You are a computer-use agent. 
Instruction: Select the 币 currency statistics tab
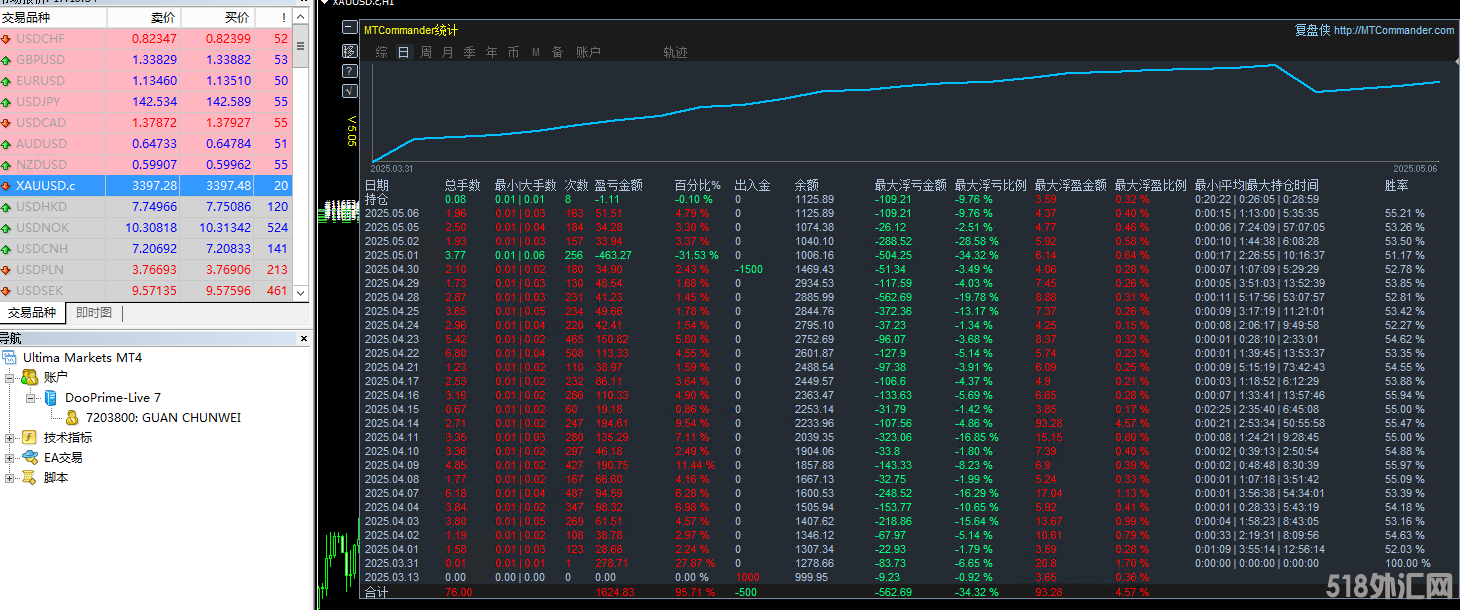coord(514,52)
